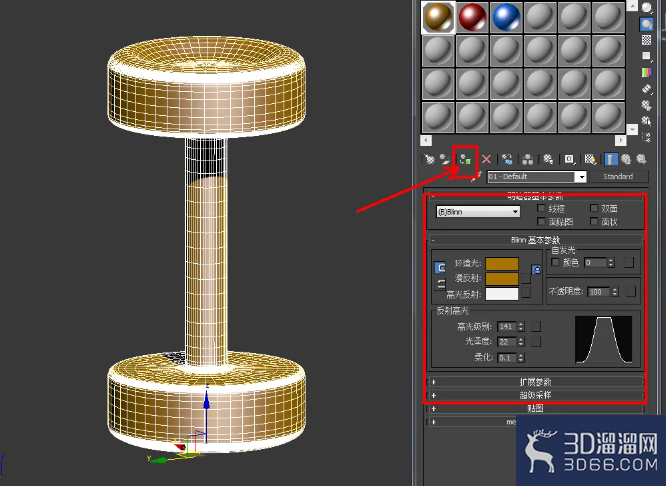Click the specular 高光反射 map button
Image resolution: width=666 pixels, height=486 pixels.
[526, 293]
